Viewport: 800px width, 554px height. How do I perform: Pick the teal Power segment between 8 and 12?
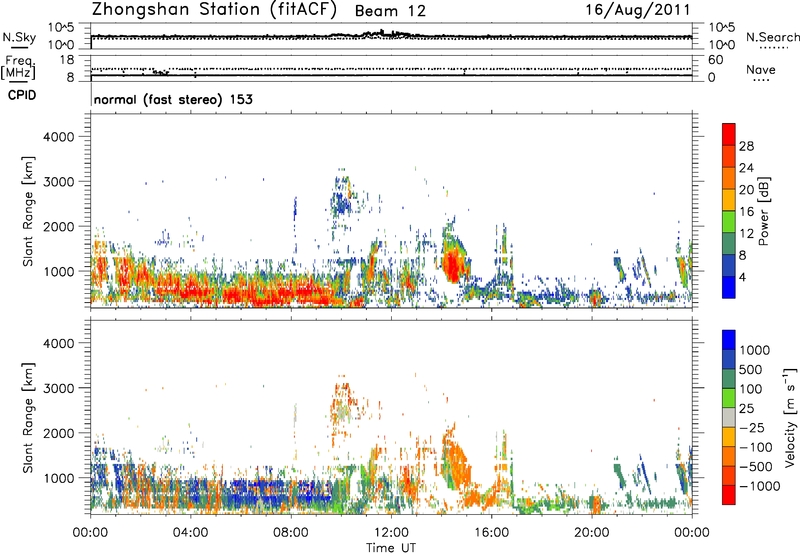(x=729, y=243)
